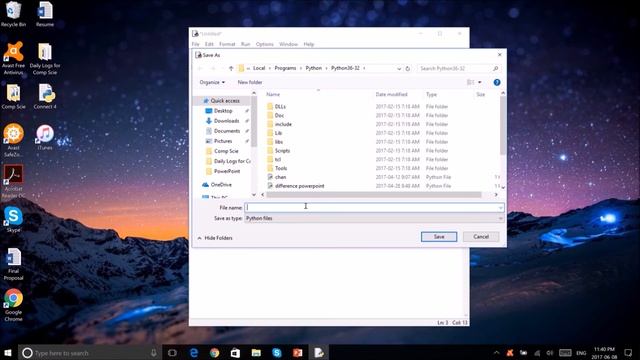
Task: Click the Search Python36-32 box
Action: 459,69
